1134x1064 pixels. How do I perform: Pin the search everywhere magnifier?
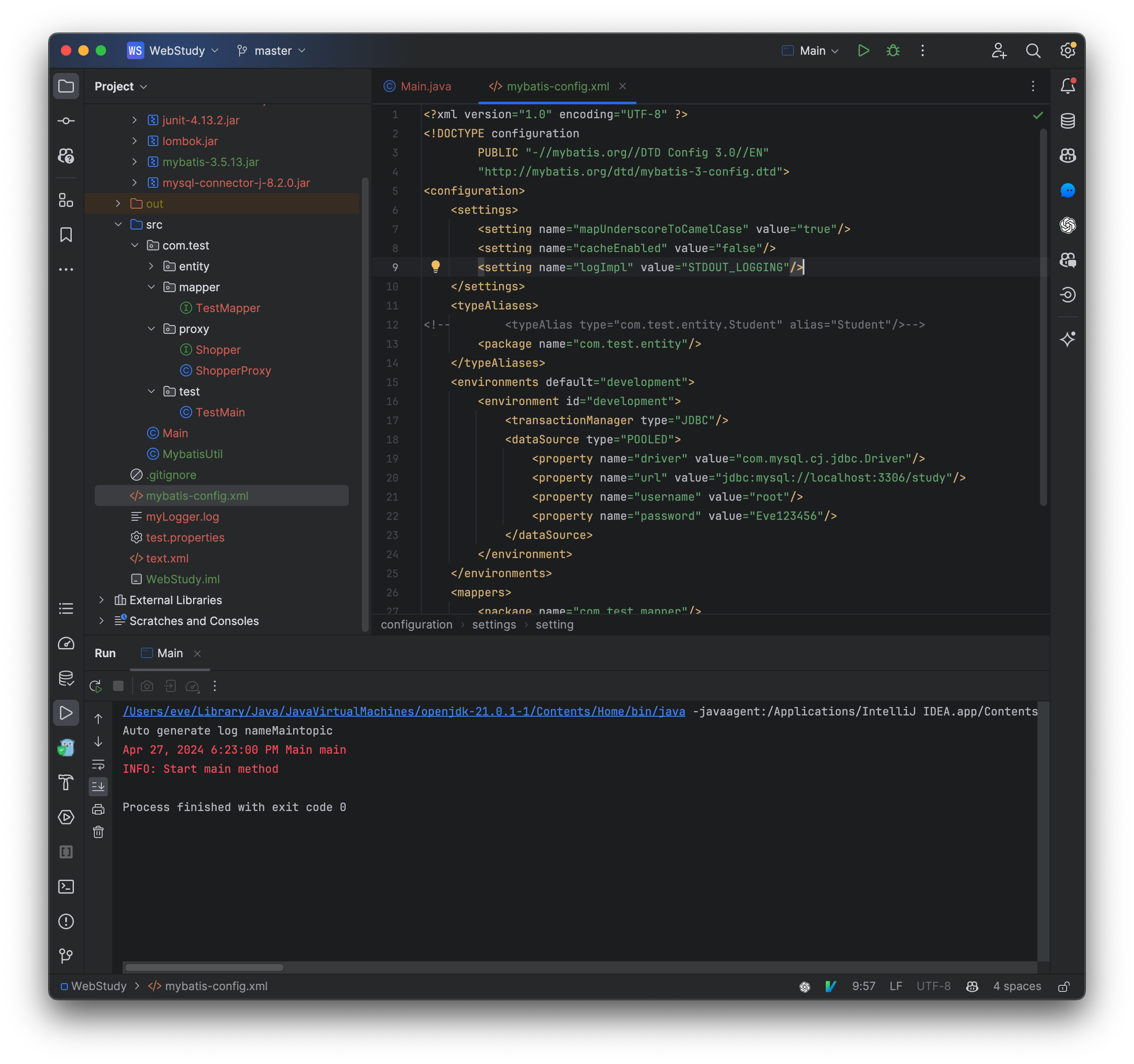(1033, 51)
